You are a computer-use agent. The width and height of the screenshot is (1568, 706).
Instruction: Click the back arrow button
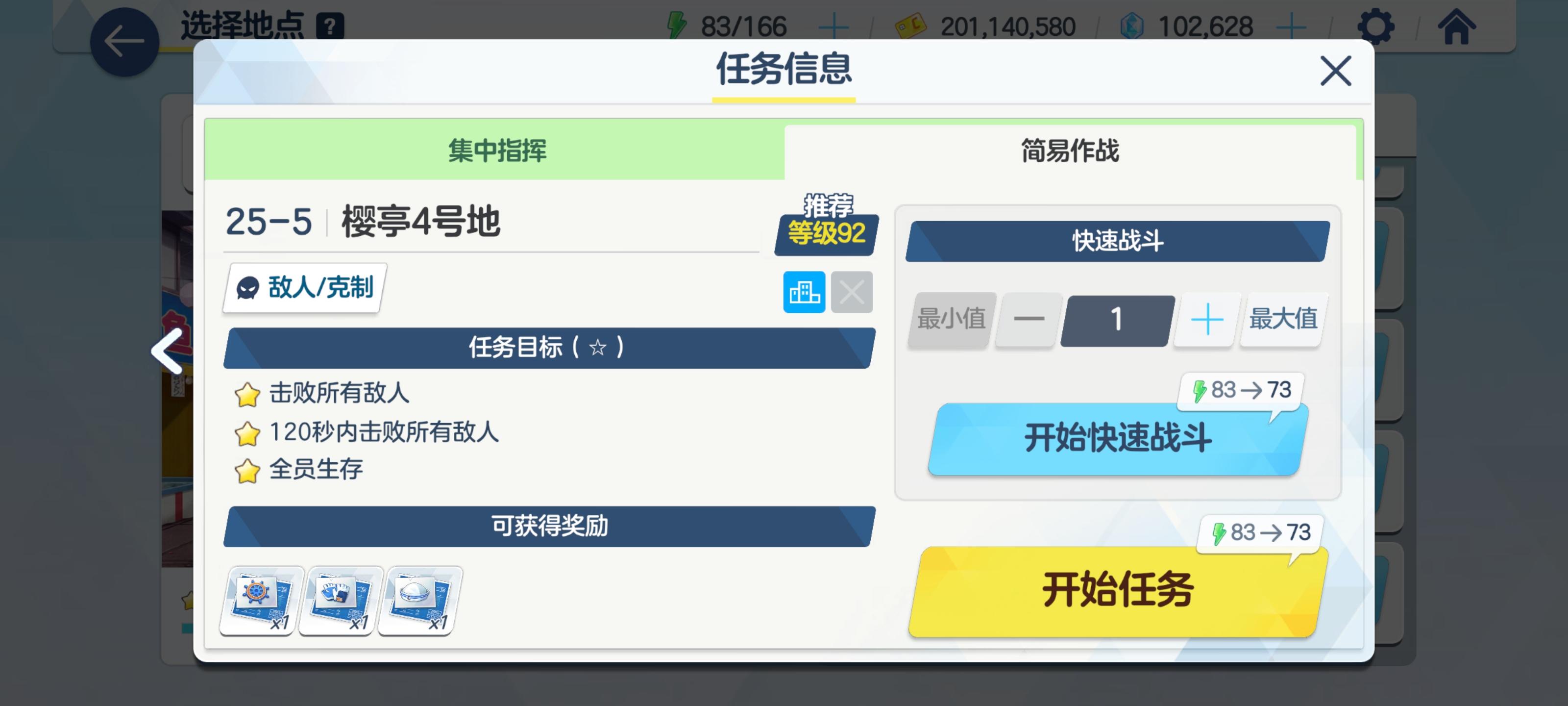pos(124,42)
